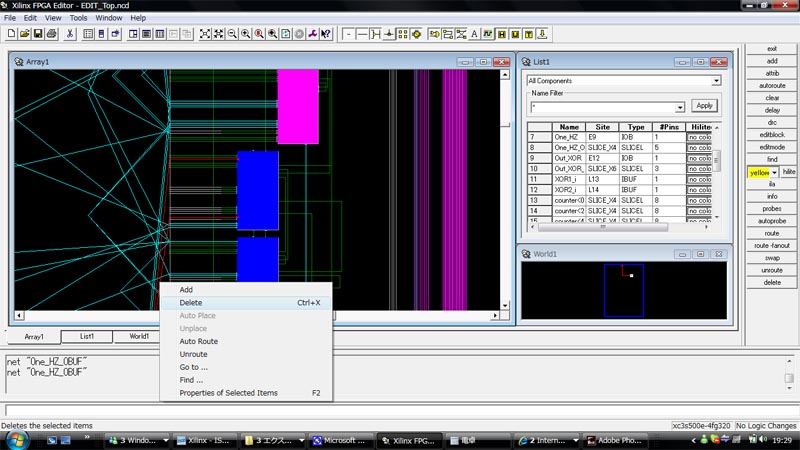Click the Cut scissors icon
This screenshot has height=450, width=800.
[x=70, y=34]
